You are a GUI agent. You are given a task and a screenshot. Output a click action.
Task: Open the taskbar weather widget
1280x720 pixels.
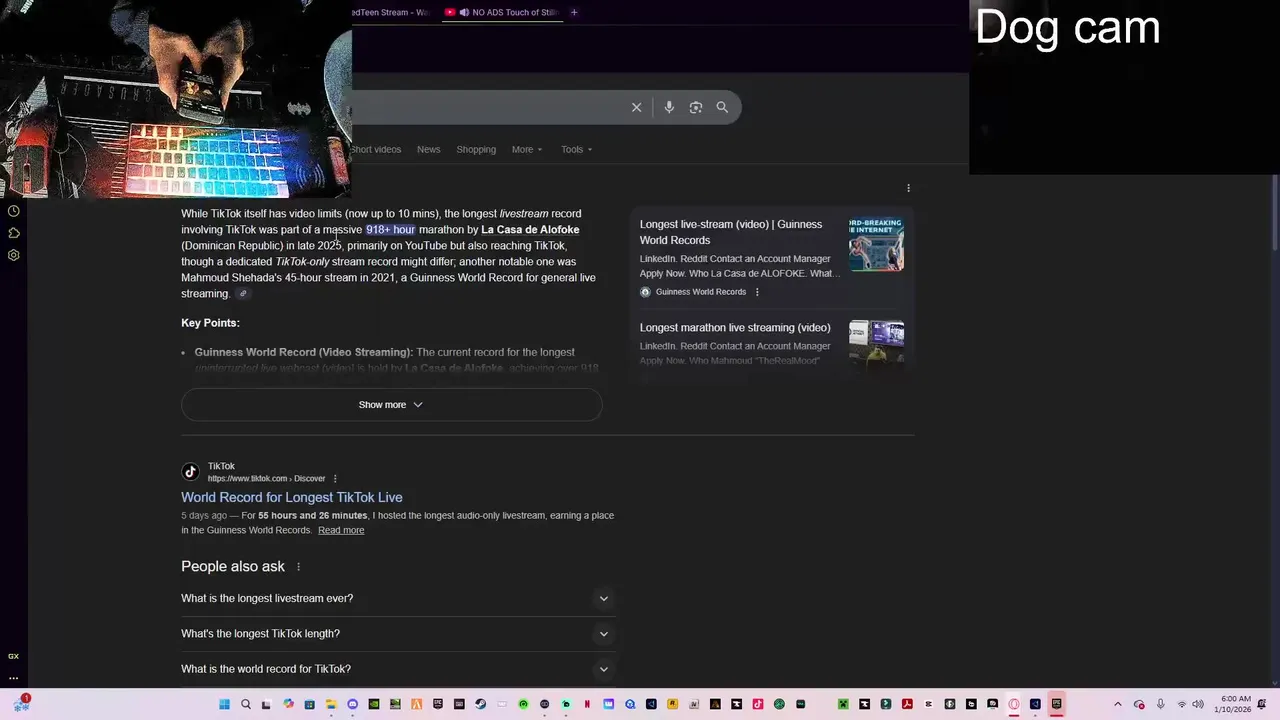(21, 704)
